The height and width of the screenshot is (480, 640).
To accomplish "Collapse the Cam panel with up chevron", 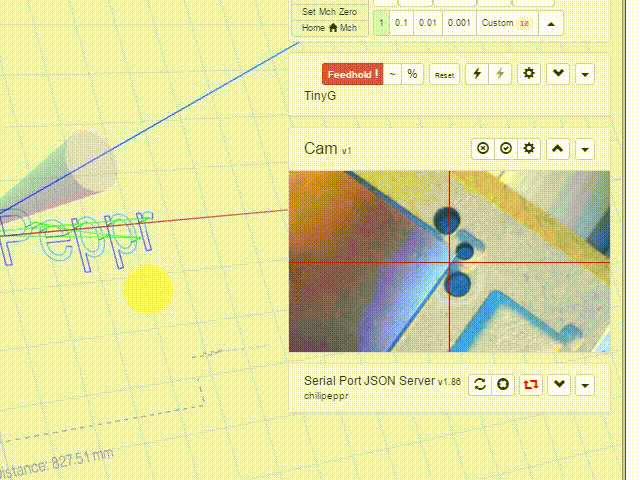I will [x=558, y=148].
